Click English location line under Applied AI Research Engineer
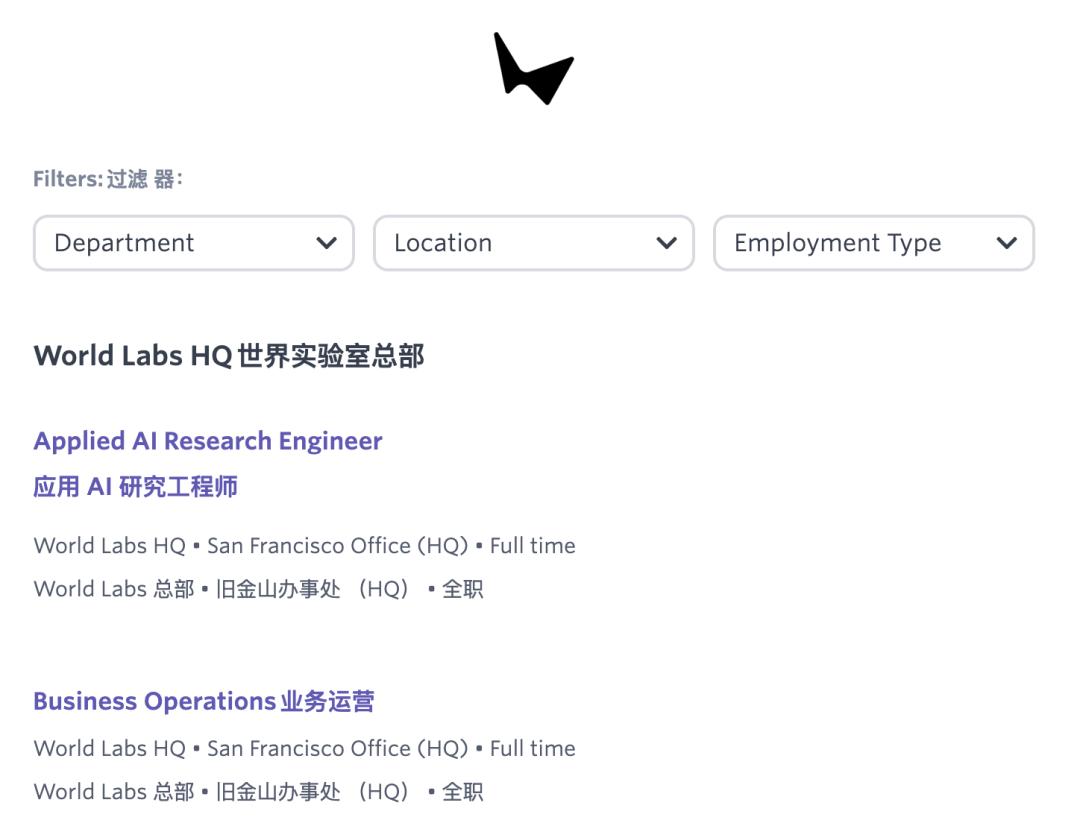 [x=304, y=546]
